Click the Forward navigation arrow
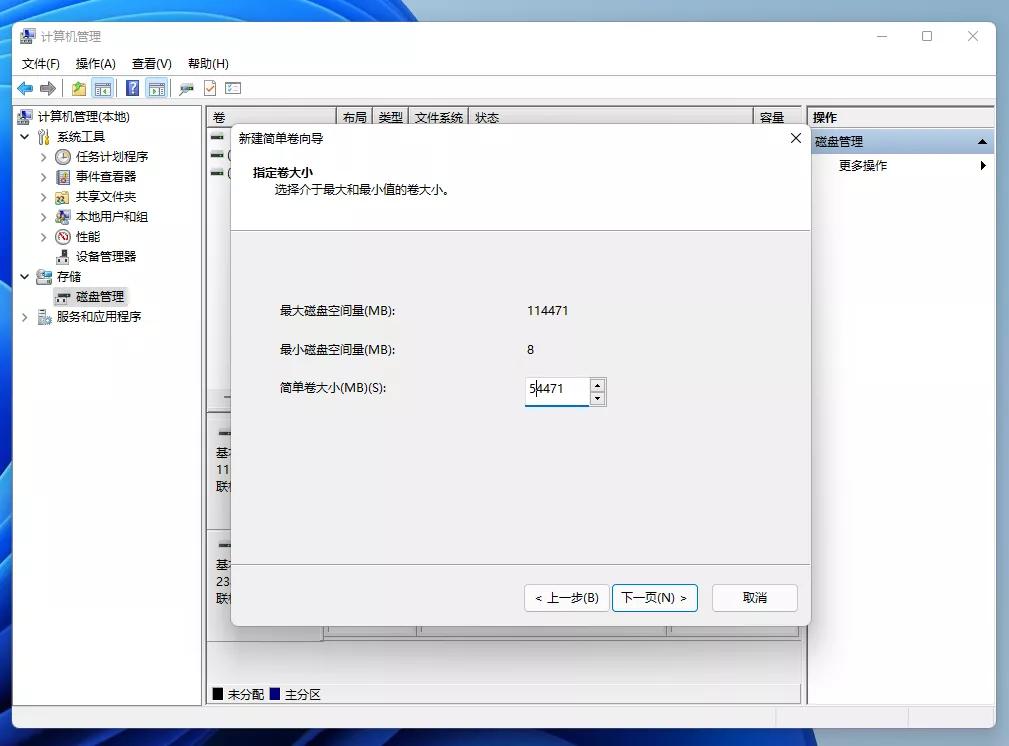1009x746 pixels. click(48, 88)
